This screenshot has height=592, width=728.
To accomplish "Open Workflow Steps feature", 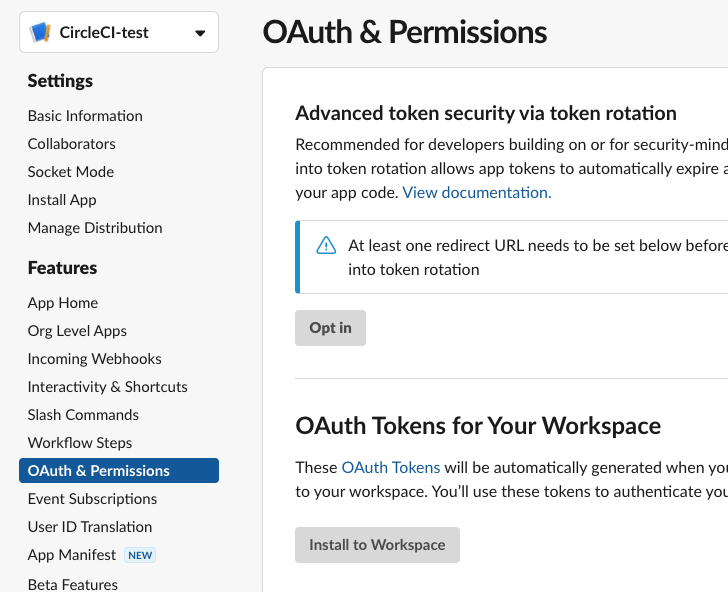I will (x=80, y=443).
